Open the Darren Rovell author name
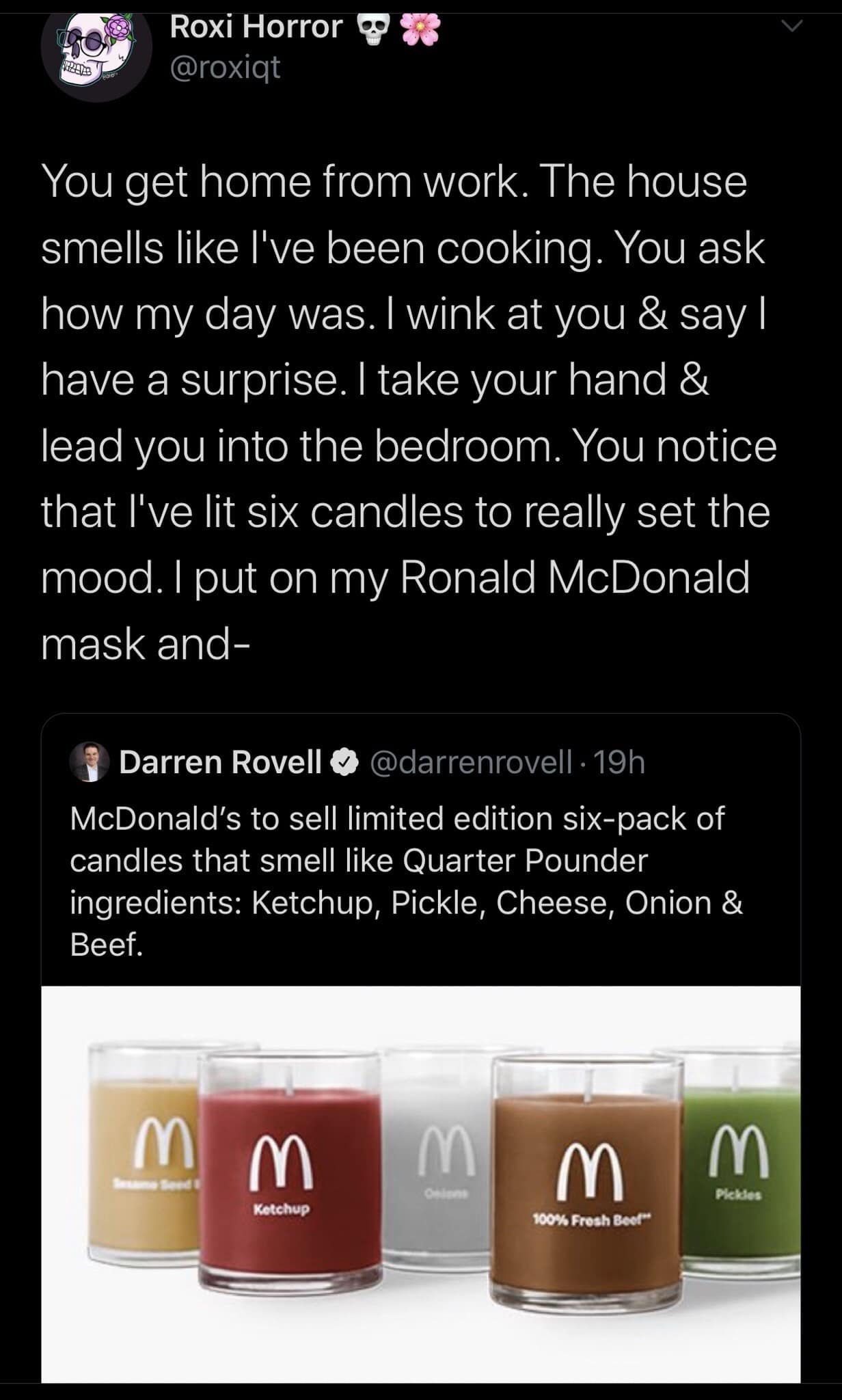This screenshot has width=842, height=1400. (x=220, y=762)
